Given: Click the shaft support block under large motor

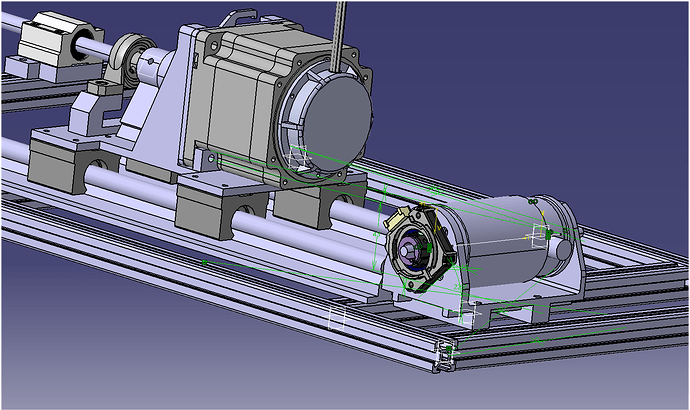Looking at the screenshot, I should click(x=310, y=205).
